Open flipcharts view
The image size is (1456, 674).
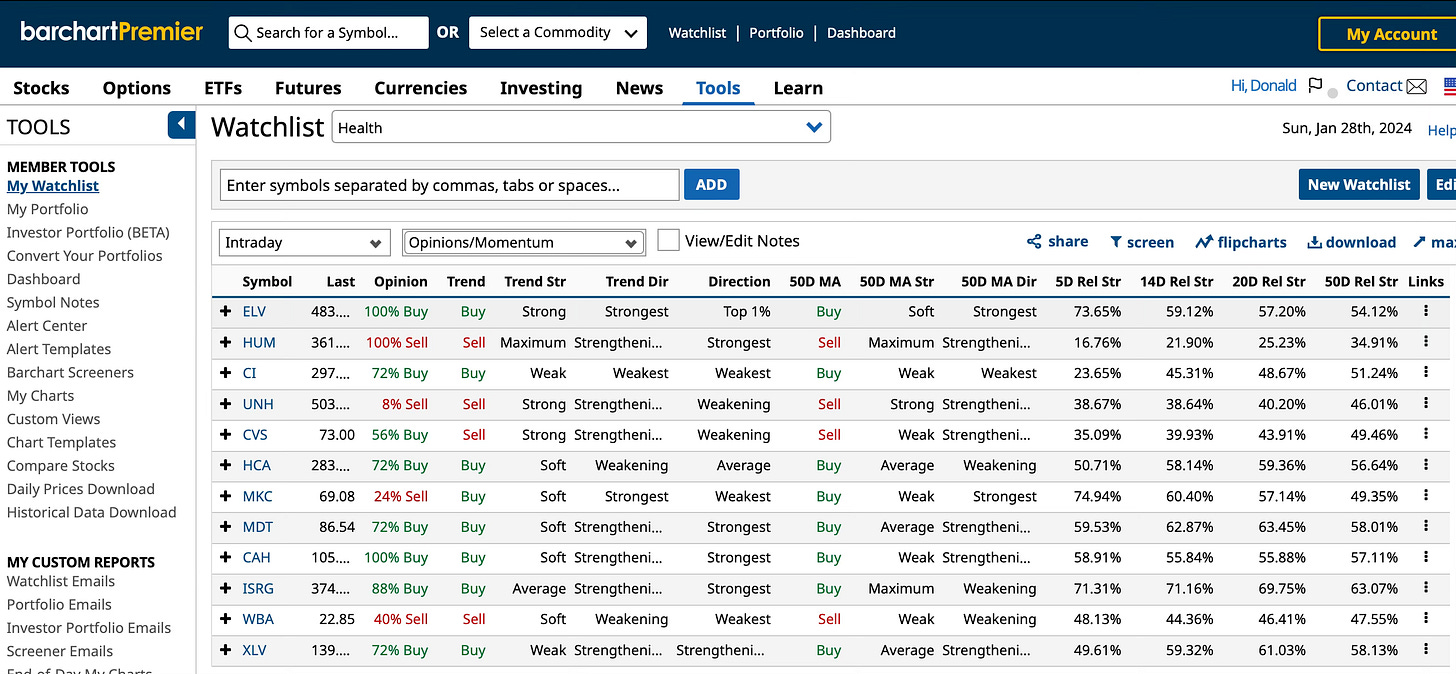pyautogui.click(x=1241, y=242)
